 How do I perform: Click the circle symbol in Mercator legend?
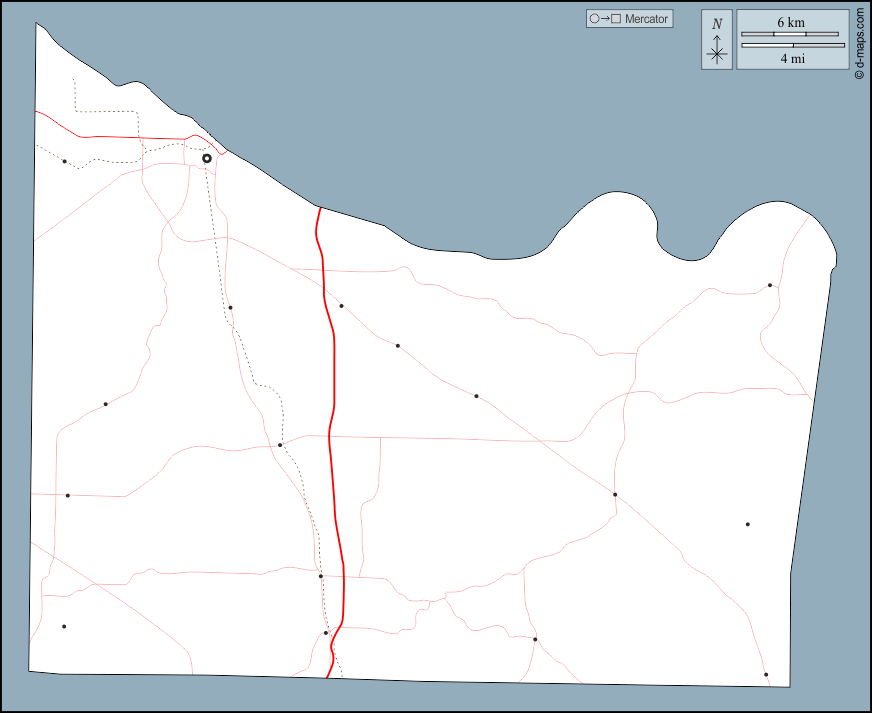tap(594, 19)
